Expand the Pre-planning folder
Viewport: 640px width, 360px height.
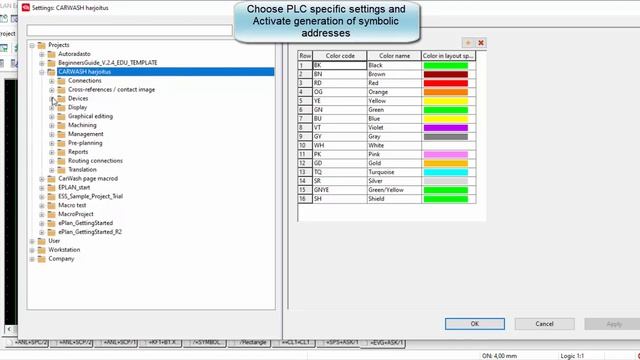[52, 144]
